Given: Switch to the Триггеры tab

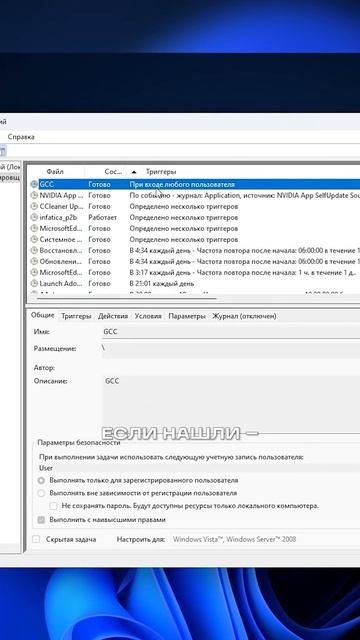Looking at the screenshot, I should [x=76, y=316].
